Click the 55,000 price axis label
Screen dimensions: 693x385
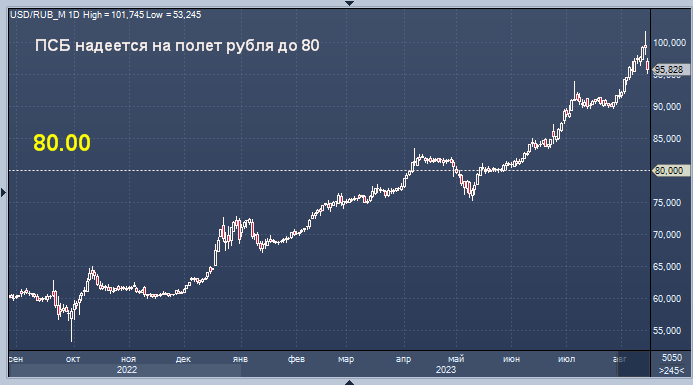667,331
